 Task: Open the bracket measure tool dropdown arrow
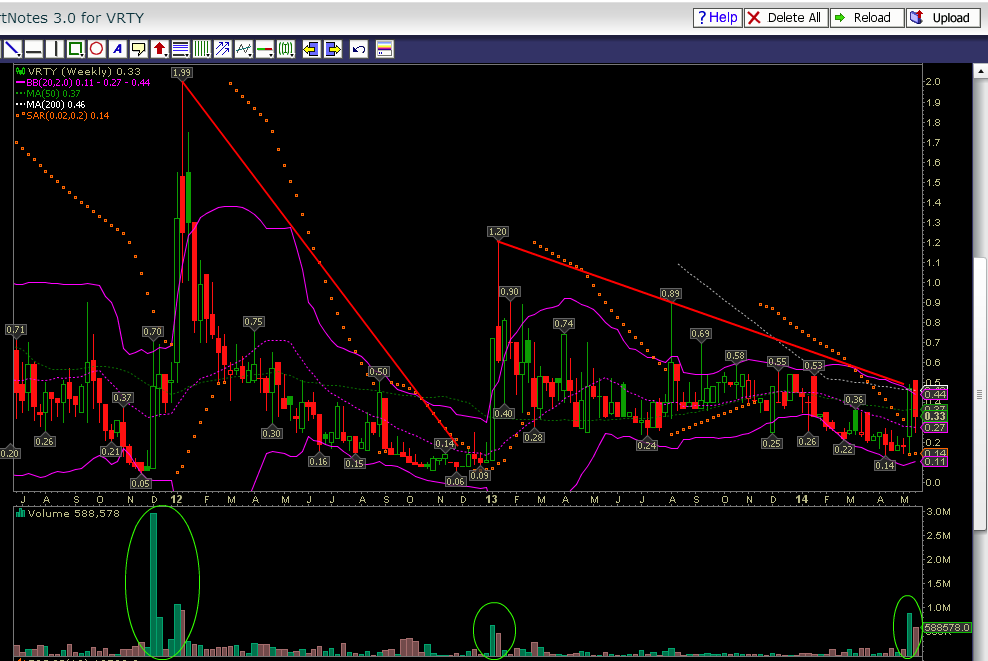pos(292,55)
